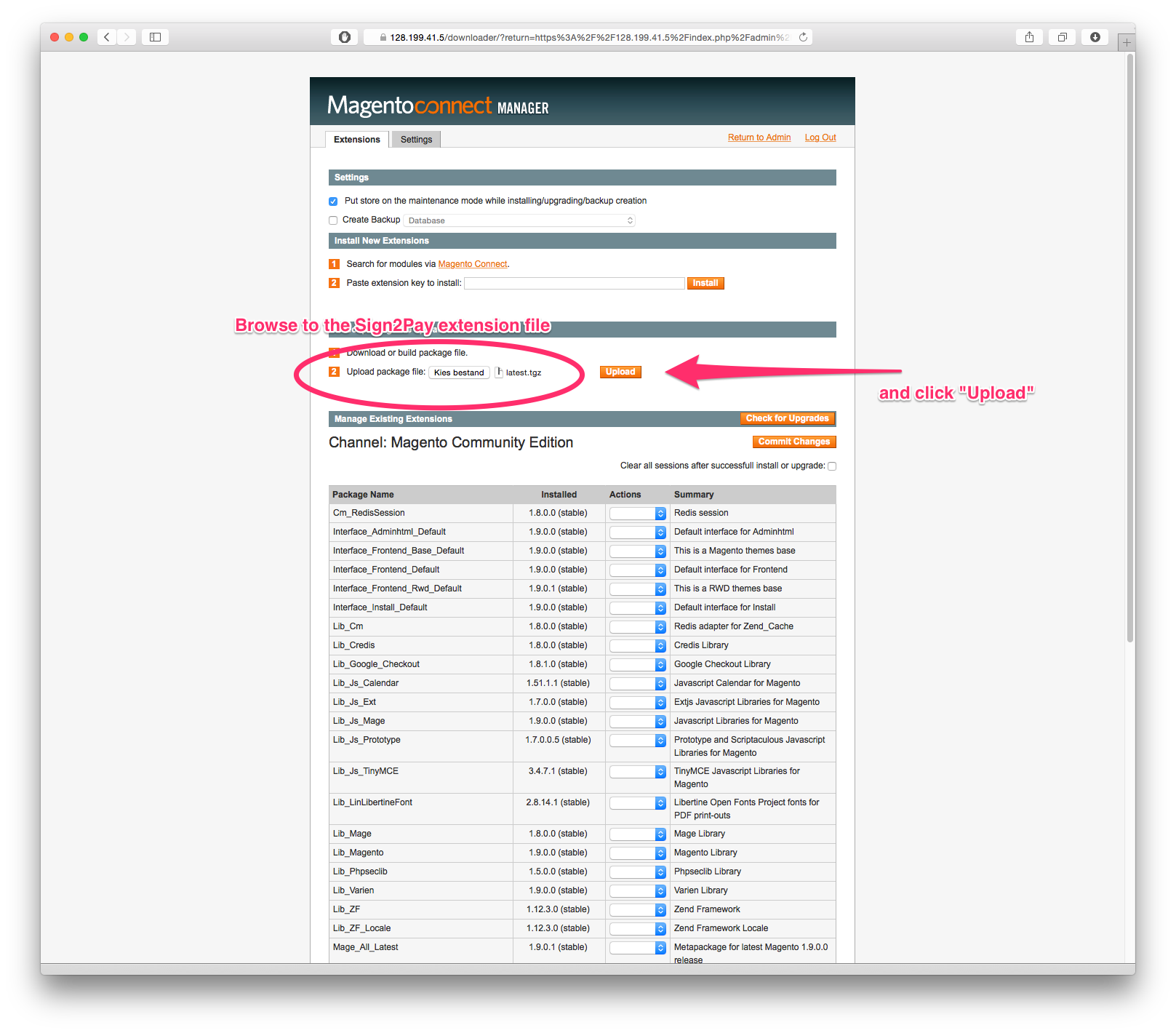Switch to the Extensions tab

click(356, 140)
